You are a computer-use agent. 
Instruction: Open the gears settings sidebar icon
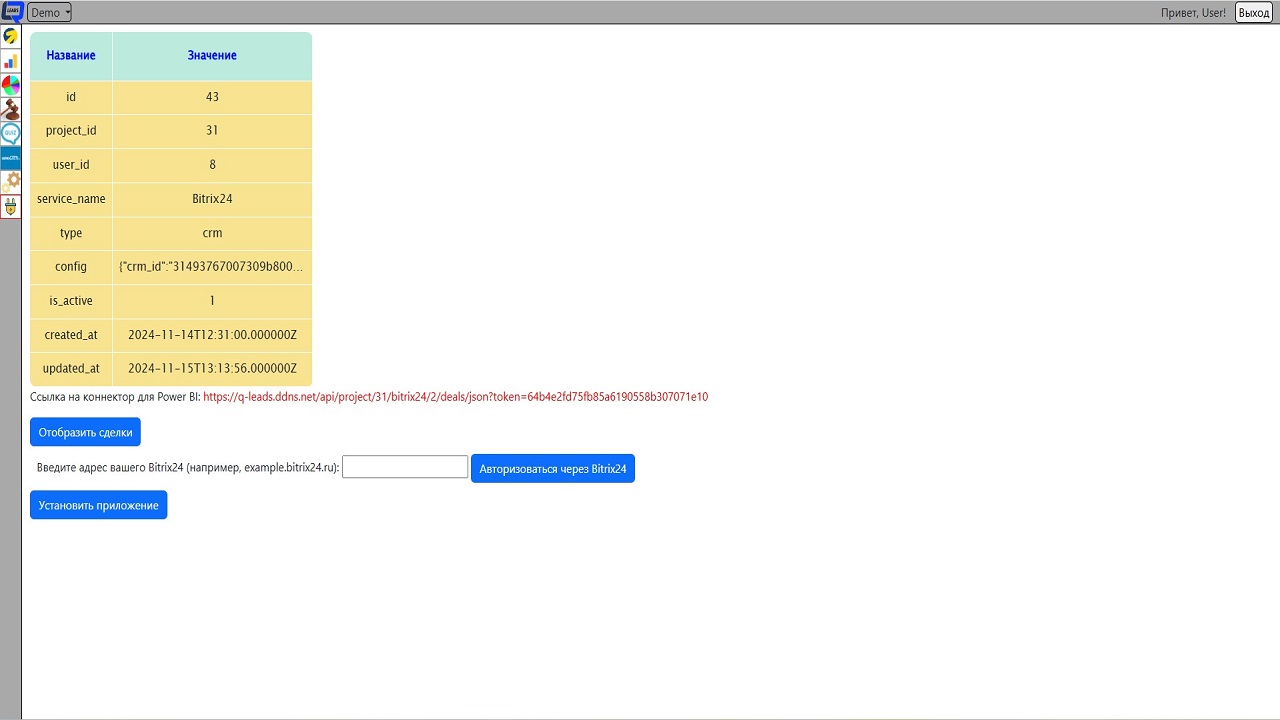[11, 181]
